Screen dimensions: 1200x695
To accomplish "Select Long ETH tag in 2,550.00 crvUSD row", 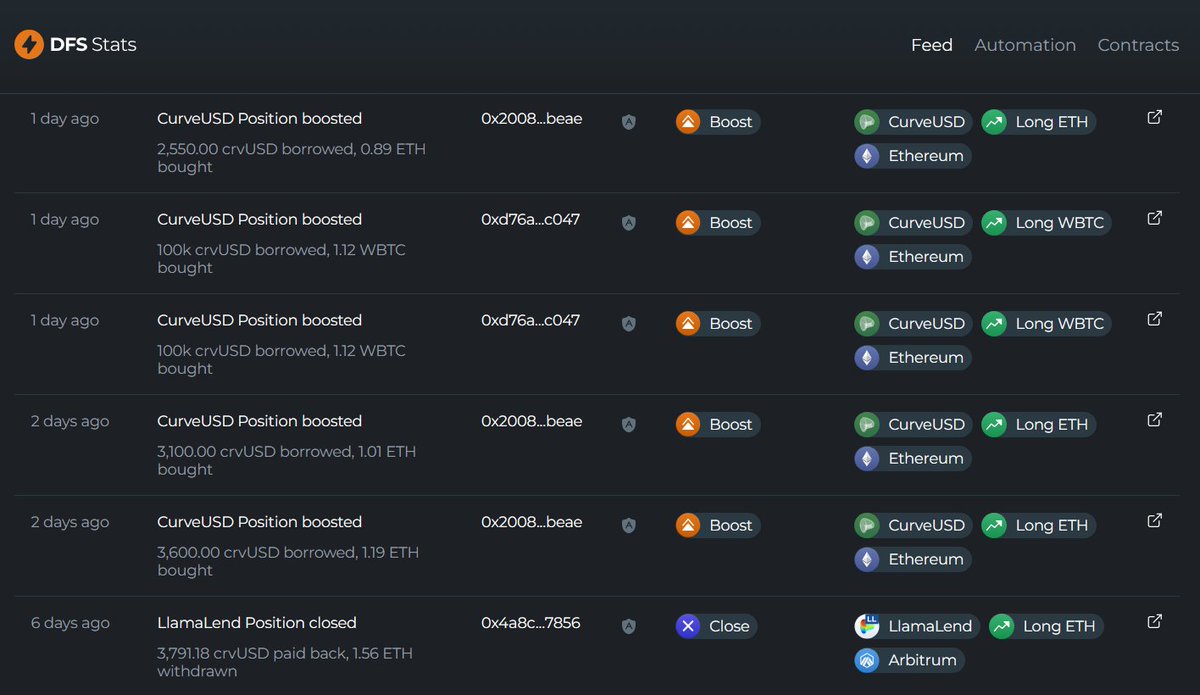I will pos(1038,122).
